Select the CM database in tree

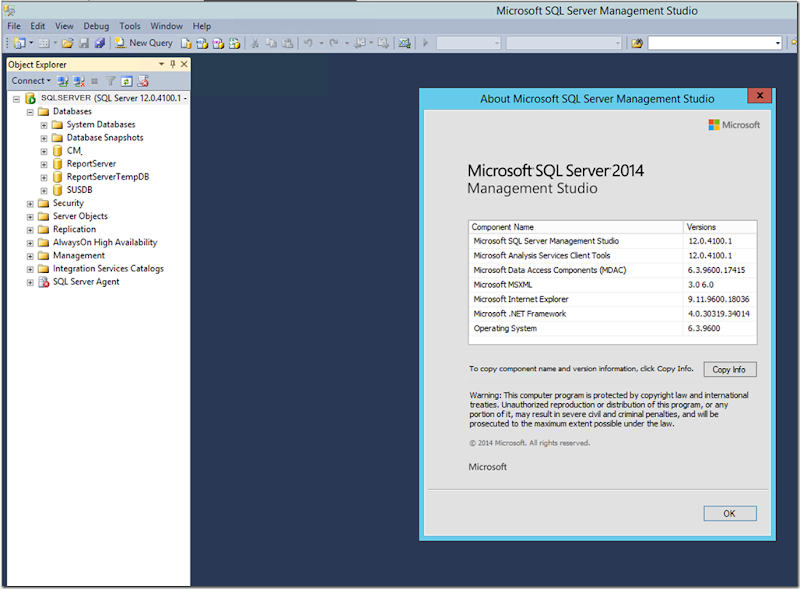pos(74,151)
